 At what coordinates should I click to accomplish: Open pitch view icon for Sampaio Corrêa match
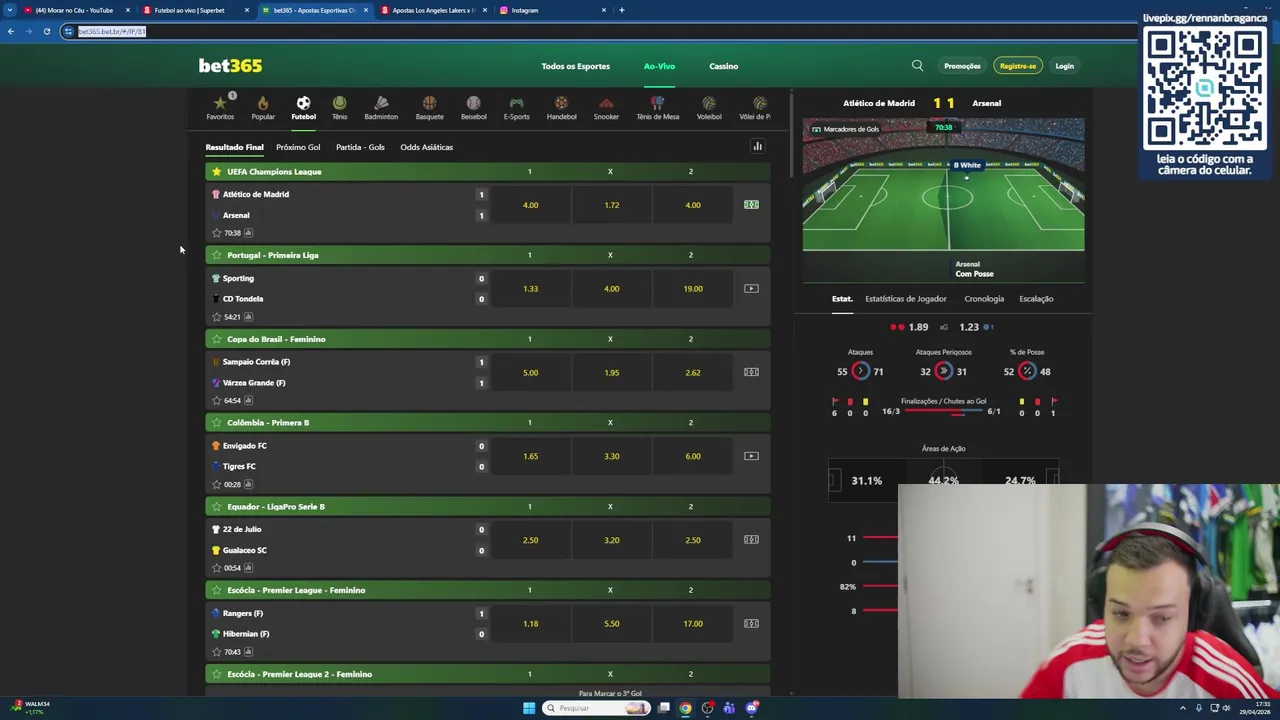point(751,373)
